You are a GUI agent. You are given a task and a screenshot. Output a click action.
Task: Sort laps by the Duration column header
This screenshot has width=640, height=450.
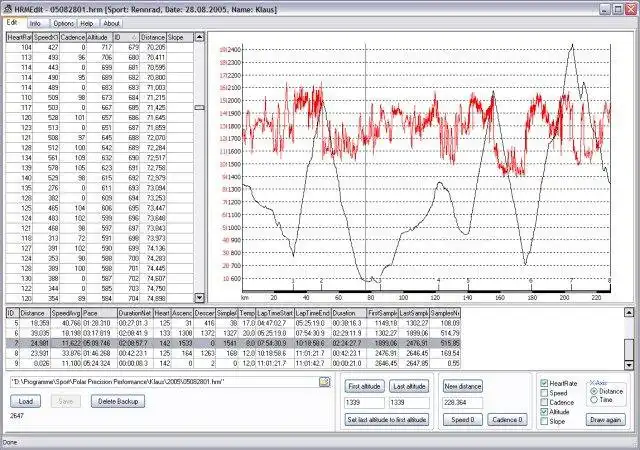pos(349,313)
